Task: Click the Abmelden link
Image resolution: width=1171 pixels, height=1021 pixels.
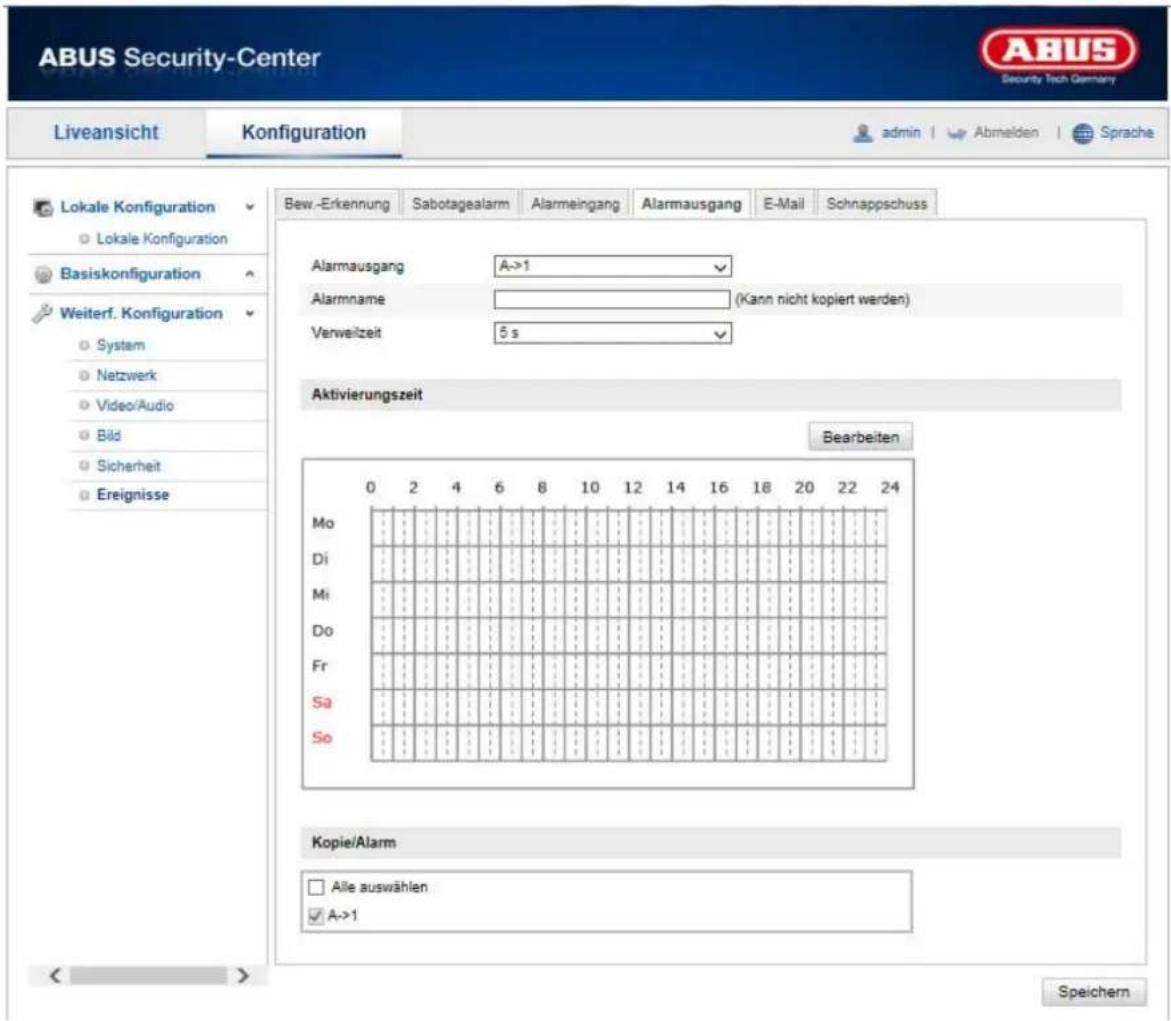Action: pos(1005,133)
